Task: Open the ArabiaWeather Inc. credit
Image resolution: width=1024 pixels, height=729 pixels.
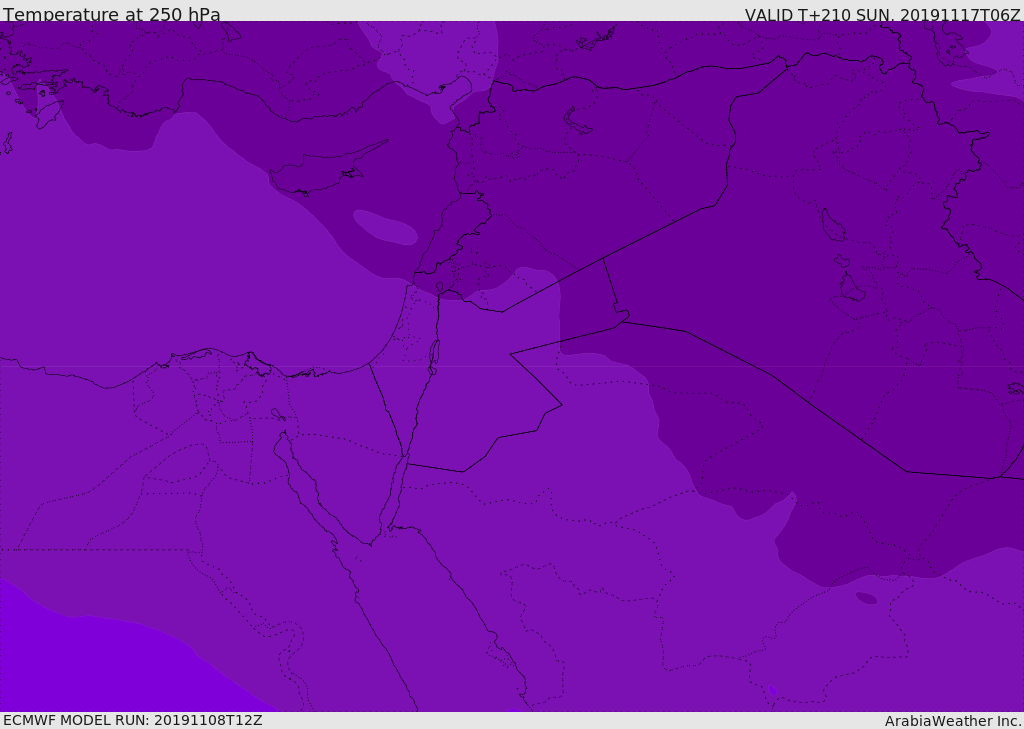Action: [x=953, y=721]
